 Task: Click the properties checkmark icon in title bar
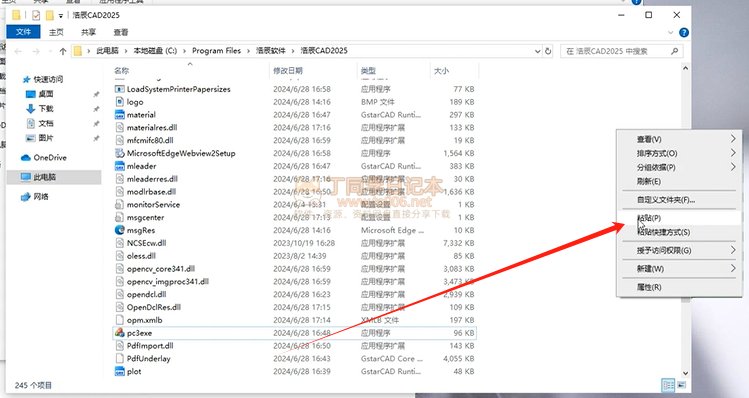[x=36, y=15]
